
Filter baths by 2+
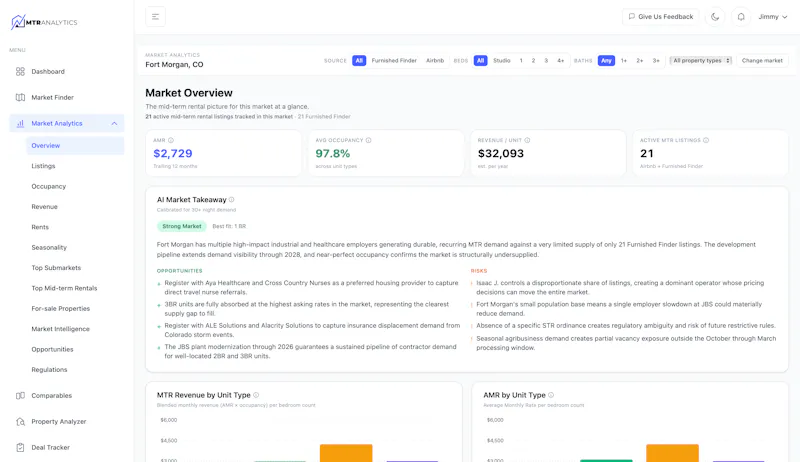click(x=639, y=61)
